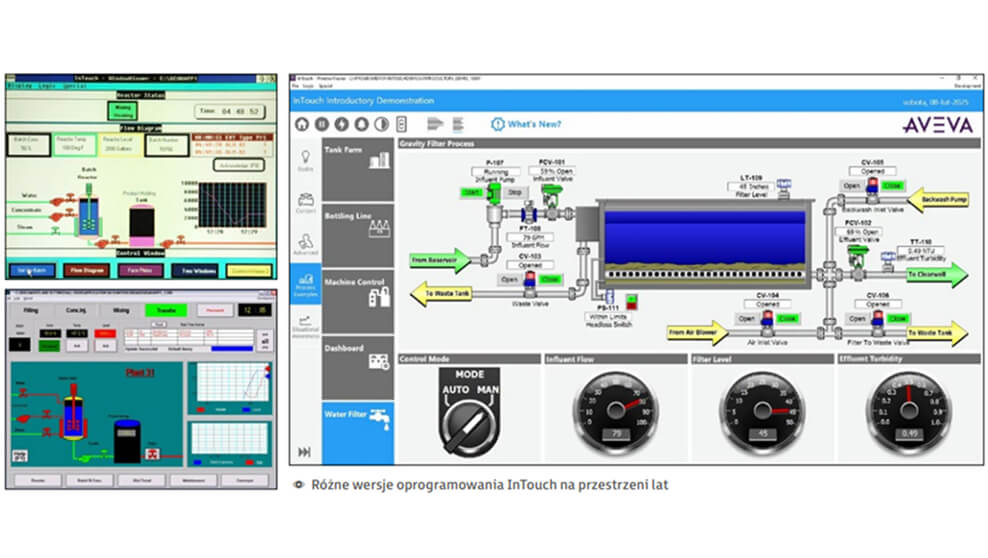Select the light bulb Basics sidebar icon
The height and width of the screenshot is (558, 988).
coord(305,161)
